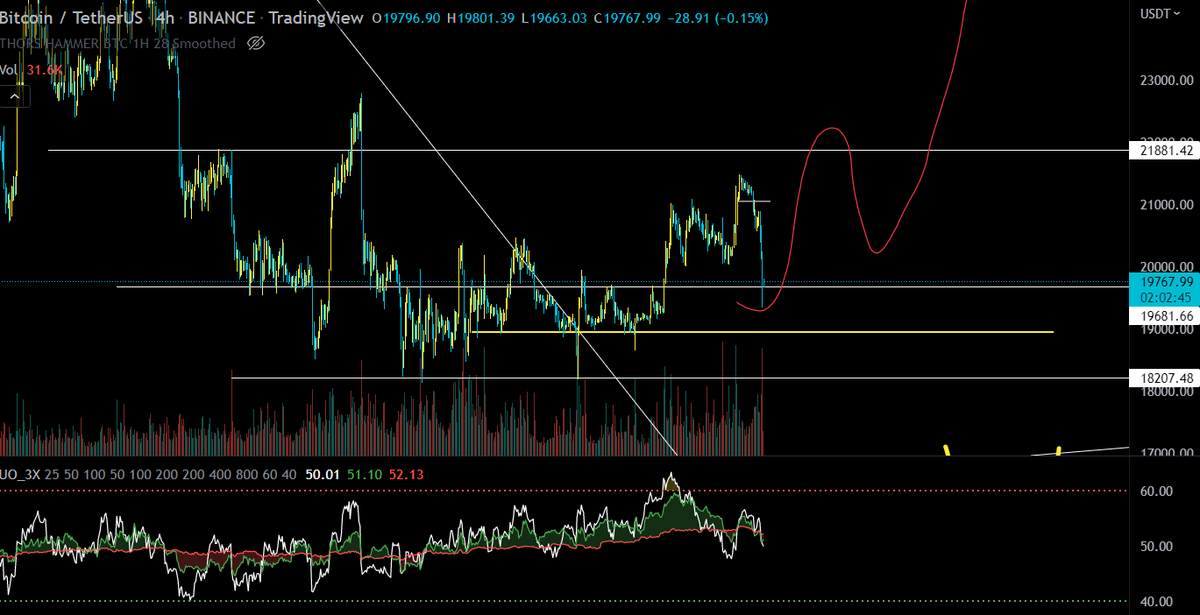The height and width of the screenshot is (615, 1200).
Task: Click the high value H19801.39
Action: (x=482, y=18)
